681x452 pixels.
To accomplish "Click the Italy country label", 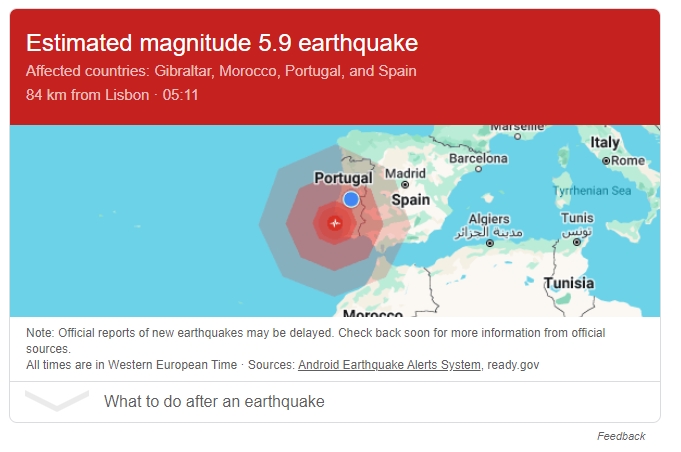I will pyautogui.click(x=605, y=143).
